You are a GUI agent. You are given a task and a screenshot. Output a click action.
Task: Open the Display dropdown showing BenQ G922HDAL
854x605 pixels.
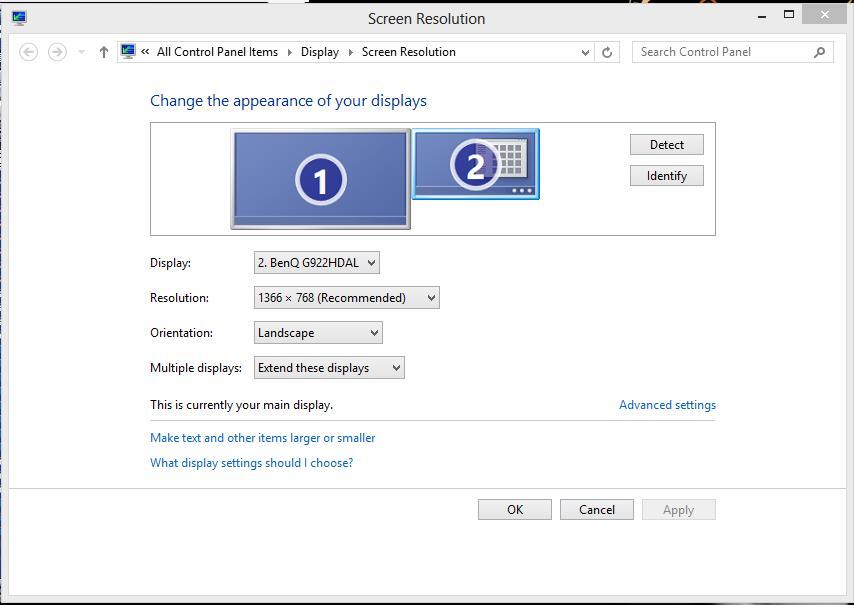[316, 262]
